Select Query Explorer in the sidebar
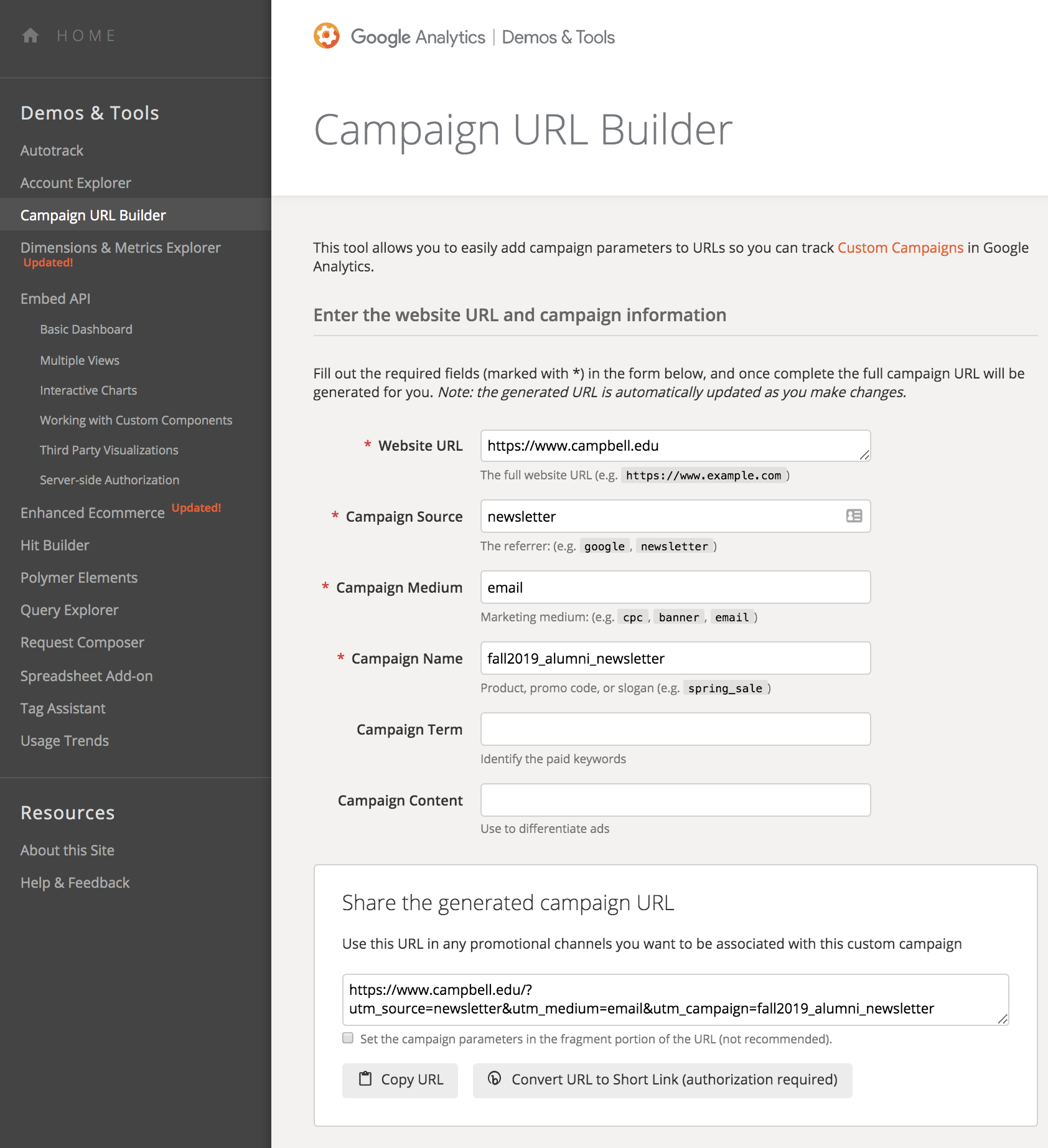1048x1148 pixels. 70,610
